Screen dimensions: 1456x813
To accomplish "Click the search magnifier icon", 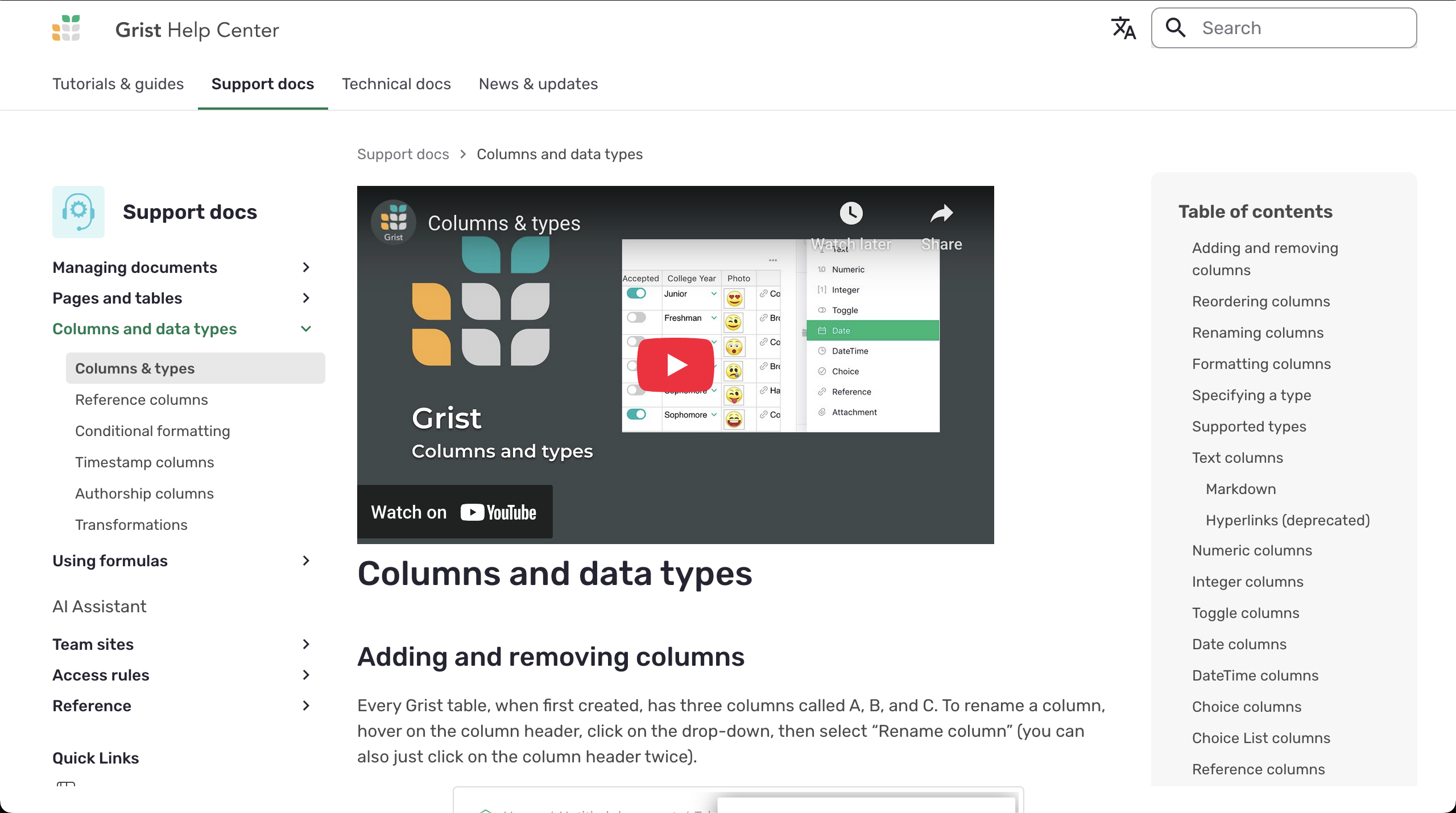I will [1175, 28].
